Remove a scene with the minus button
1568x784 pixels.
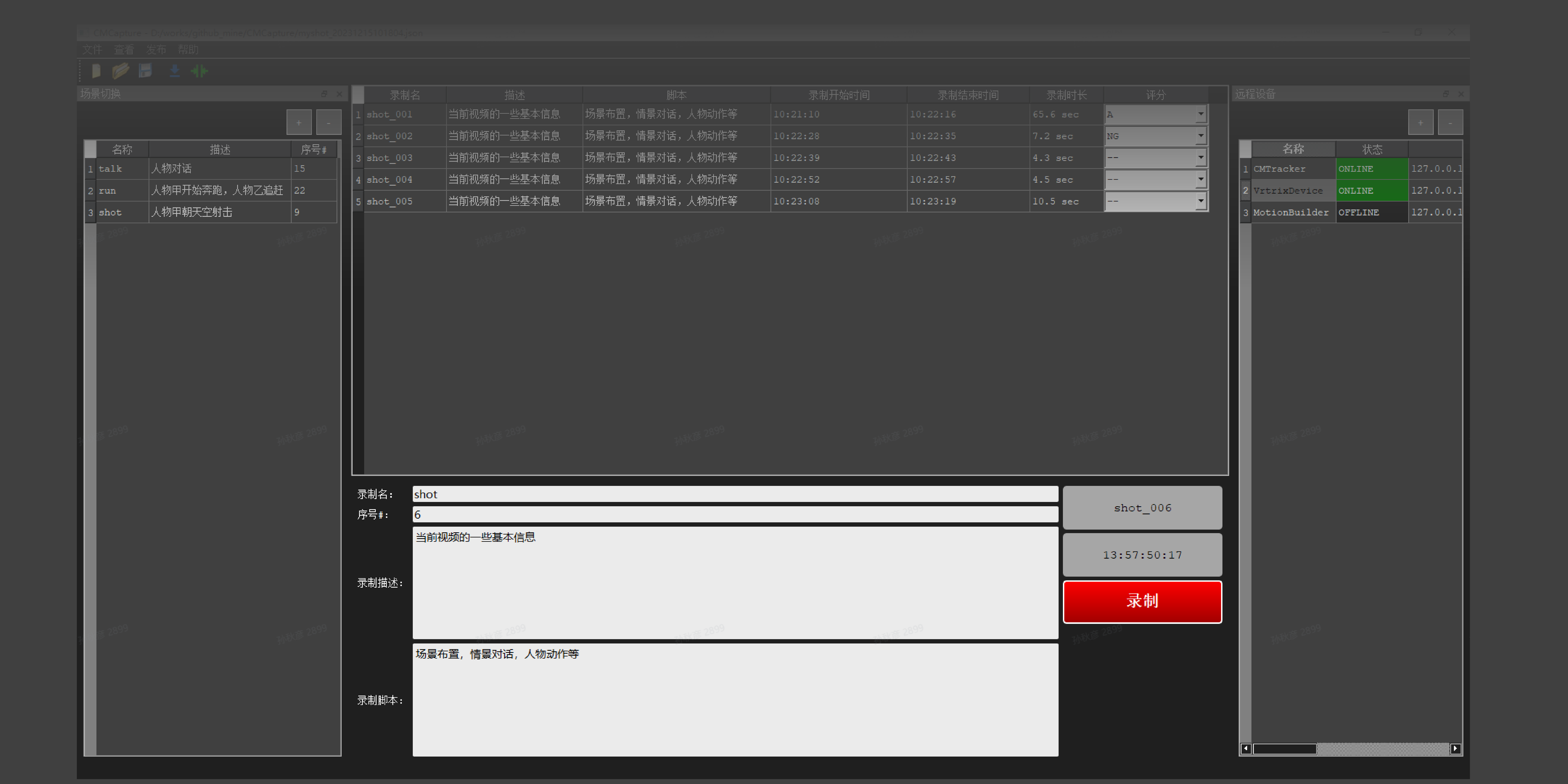point(329,122)
